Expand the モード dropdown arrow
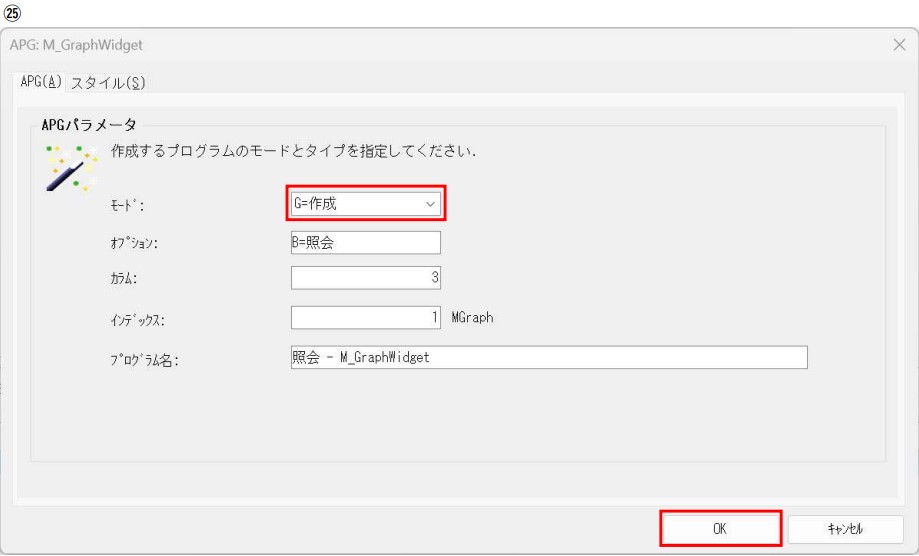Image resolution: width=919 pixels, height=556 pixels. [431, 204]
